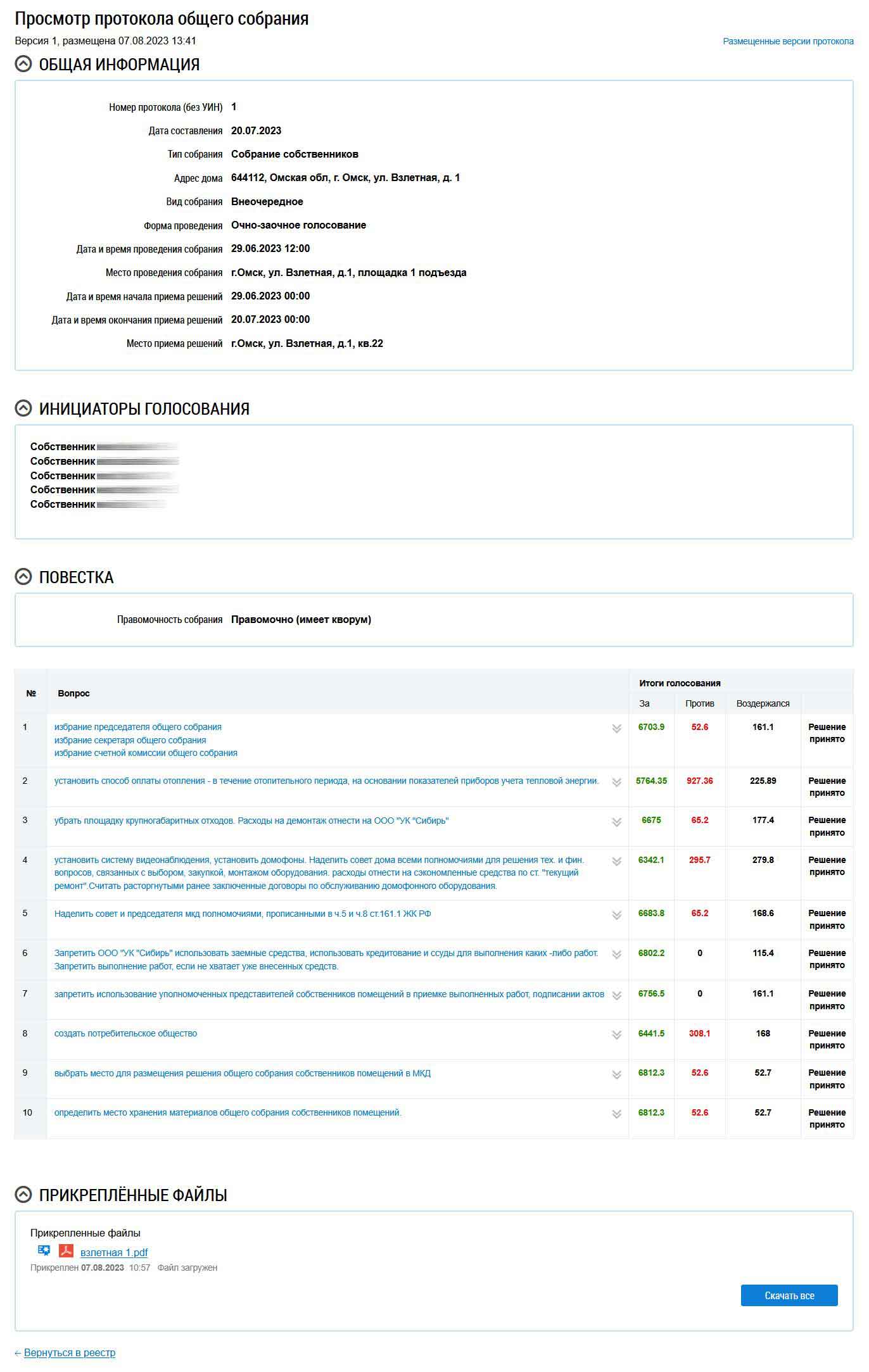The height and width of the screenshot is (1372, 869).
Task: Select the 927.36 votes-against value
Action: [699, 781]
